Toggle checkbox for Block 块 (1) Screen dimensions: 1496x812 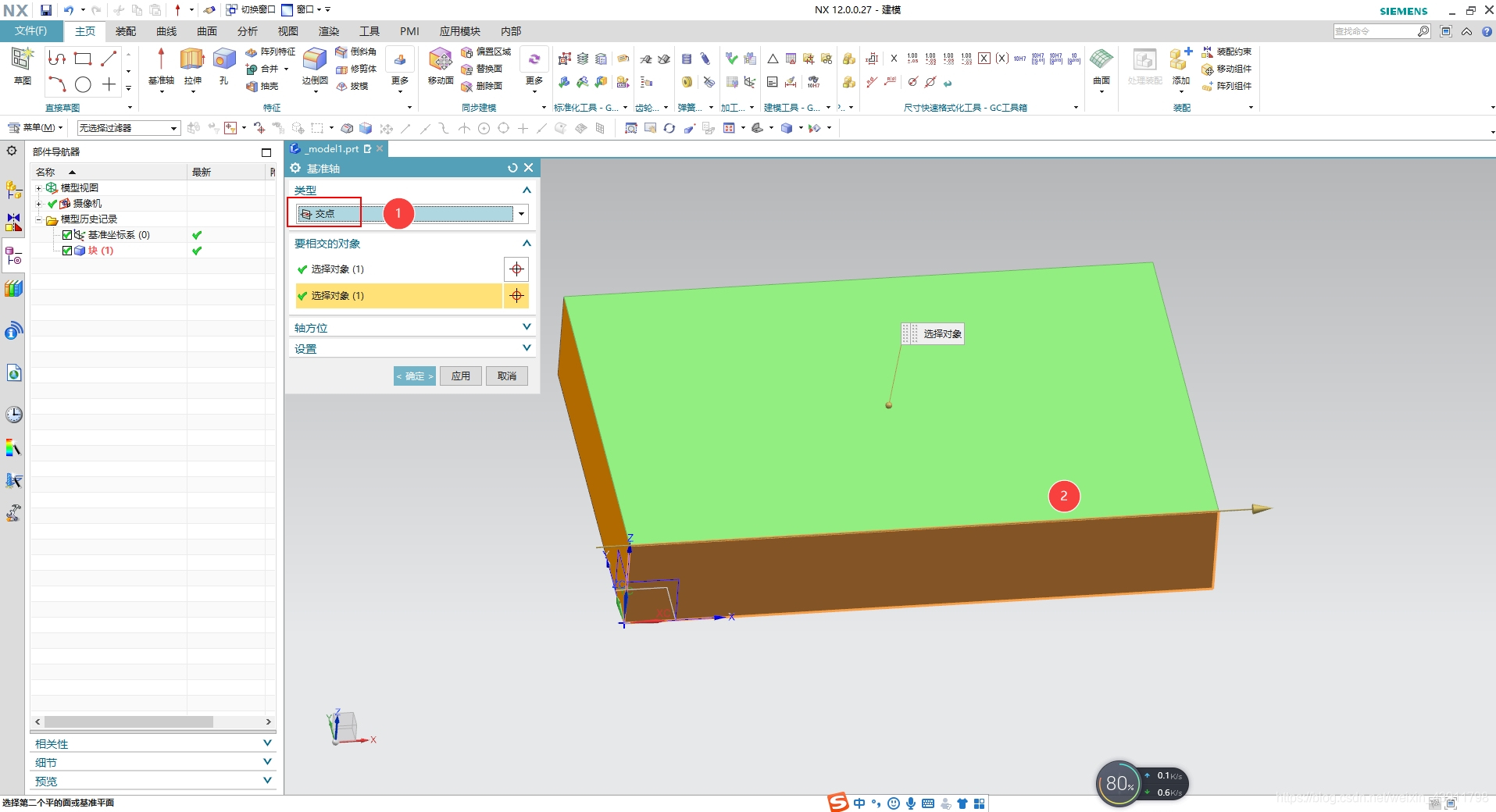coord(67,251)
